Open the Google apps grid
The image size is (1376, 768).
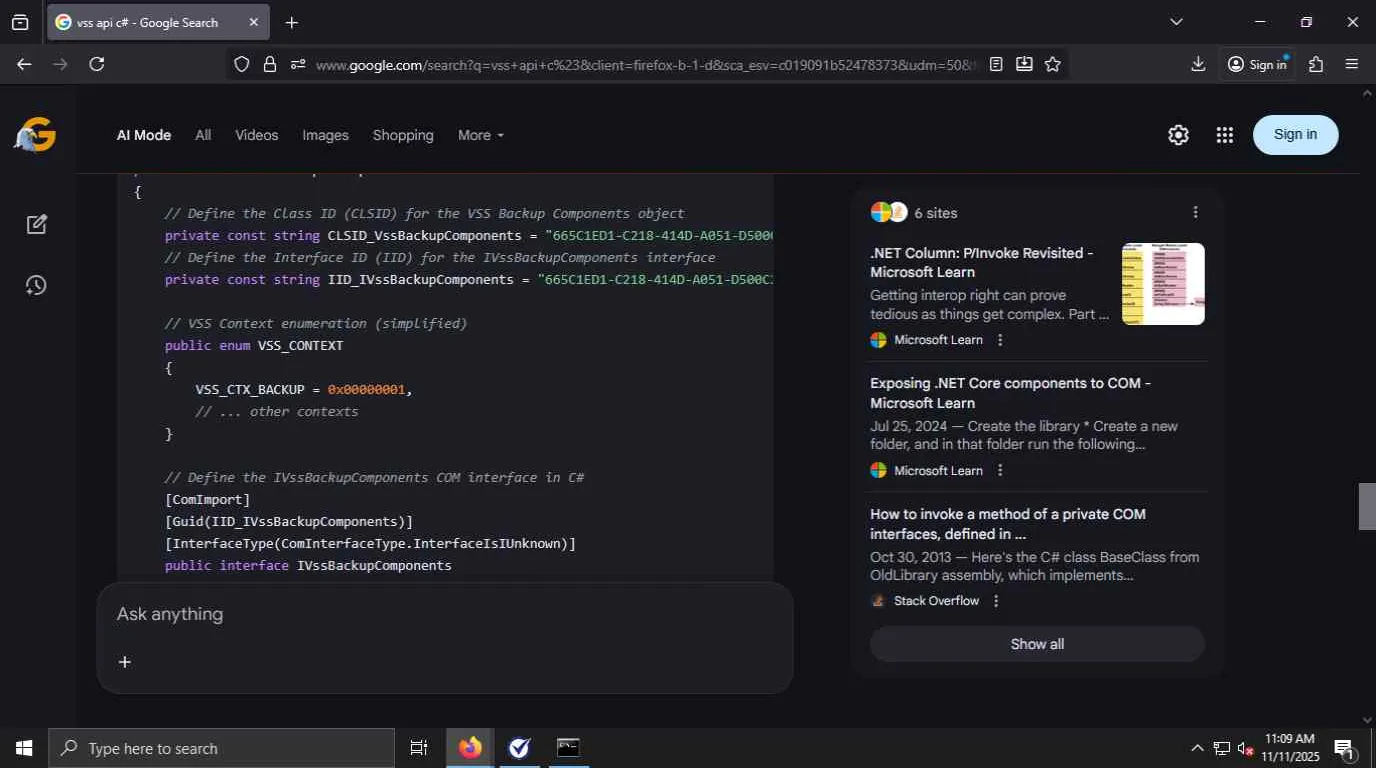point(1224,135)
